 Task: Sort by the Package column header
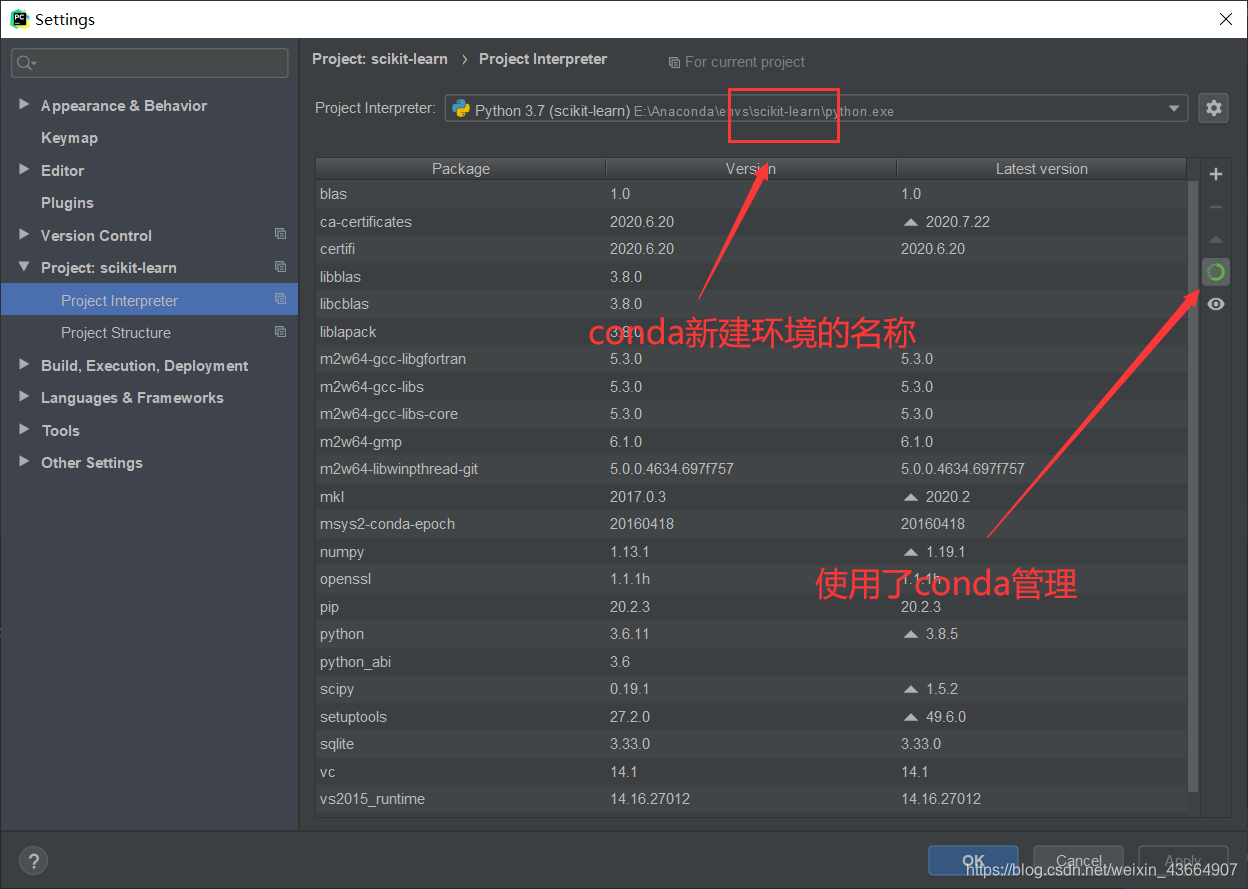click(x=461, y=169)
